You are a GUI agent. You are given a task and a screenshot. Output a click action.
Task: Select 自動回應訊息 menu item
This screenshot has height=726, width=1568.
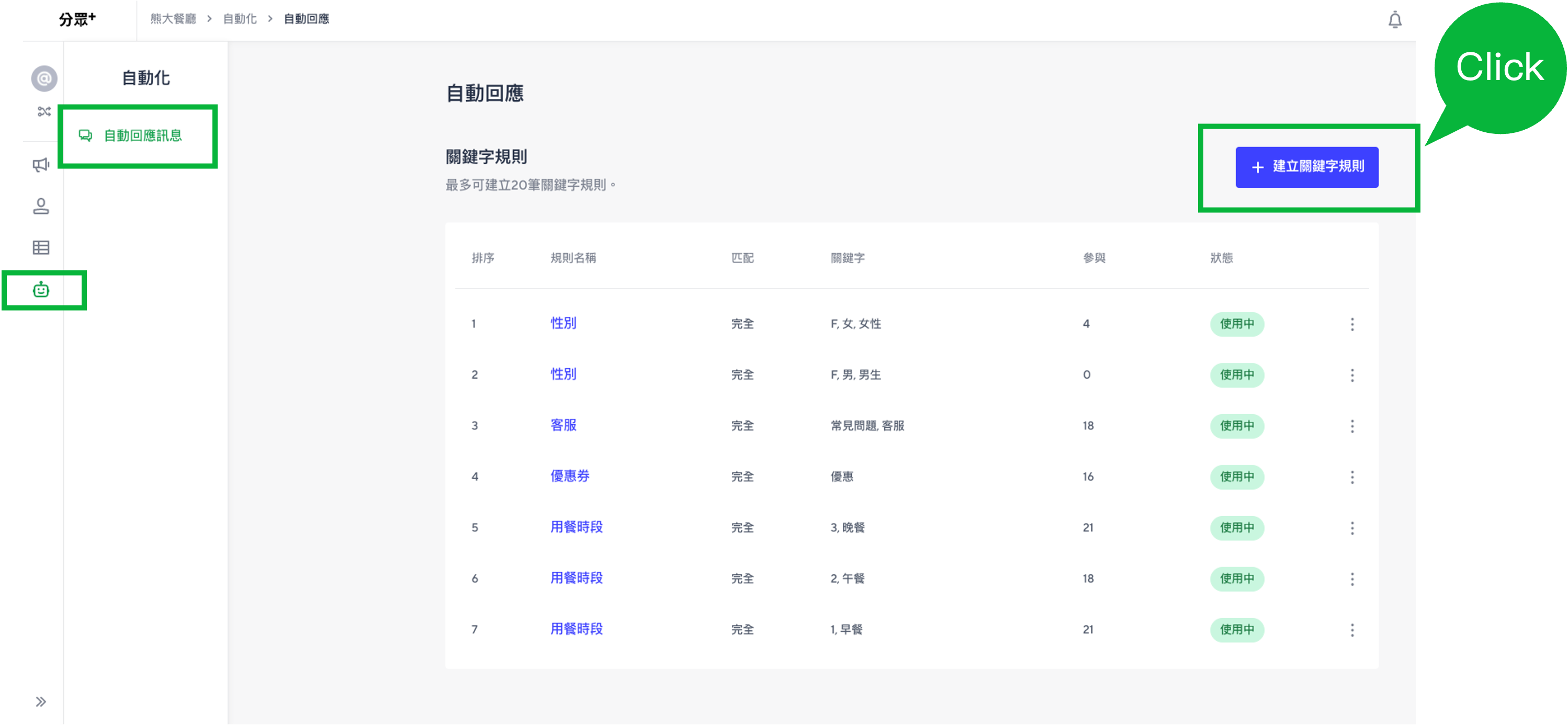[142, 135]
